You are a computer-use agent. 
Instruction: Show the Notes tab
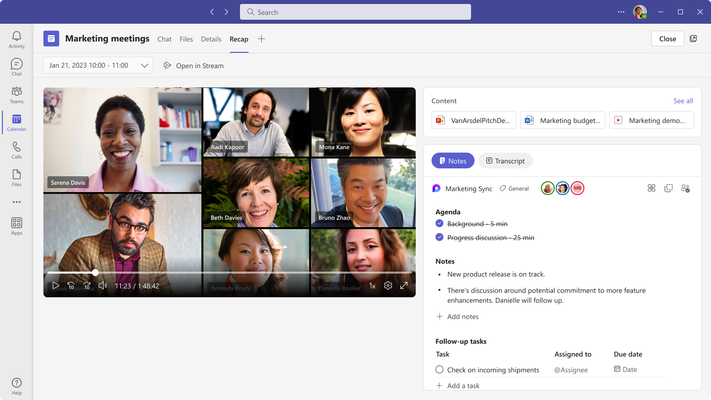[453, 161]
